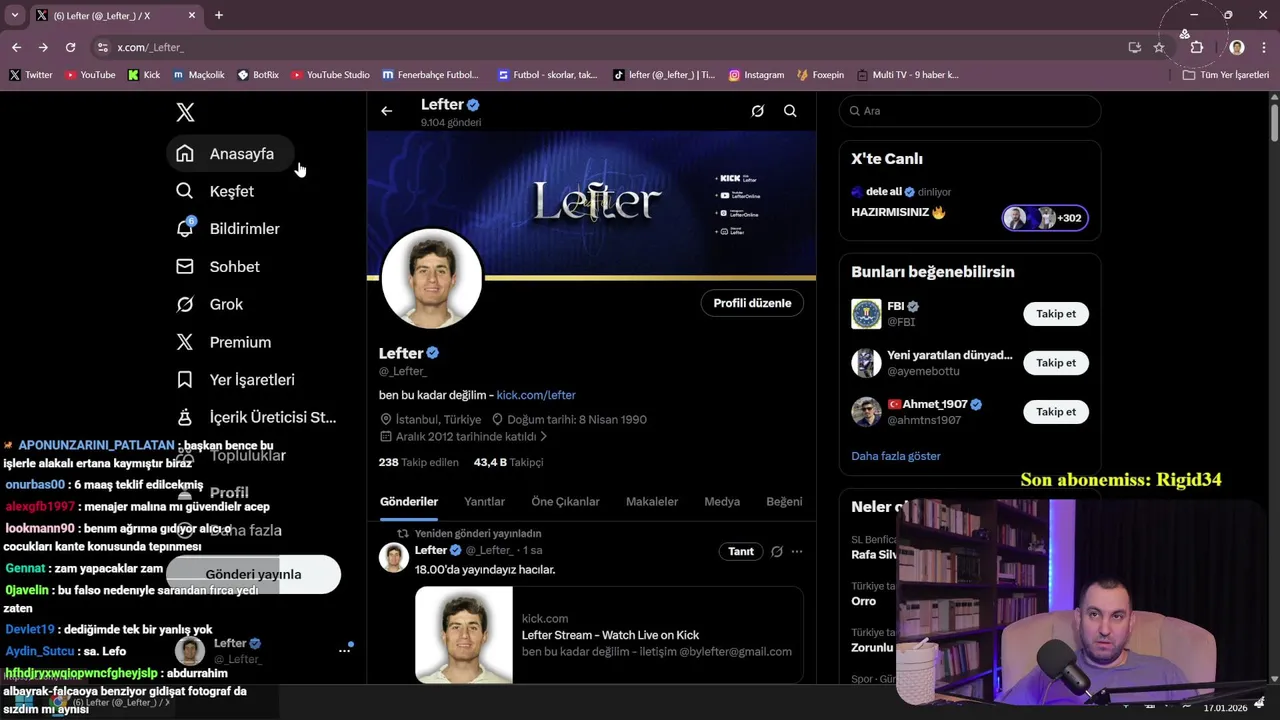Select the Gönderiler tab

(x=409, y=502)
